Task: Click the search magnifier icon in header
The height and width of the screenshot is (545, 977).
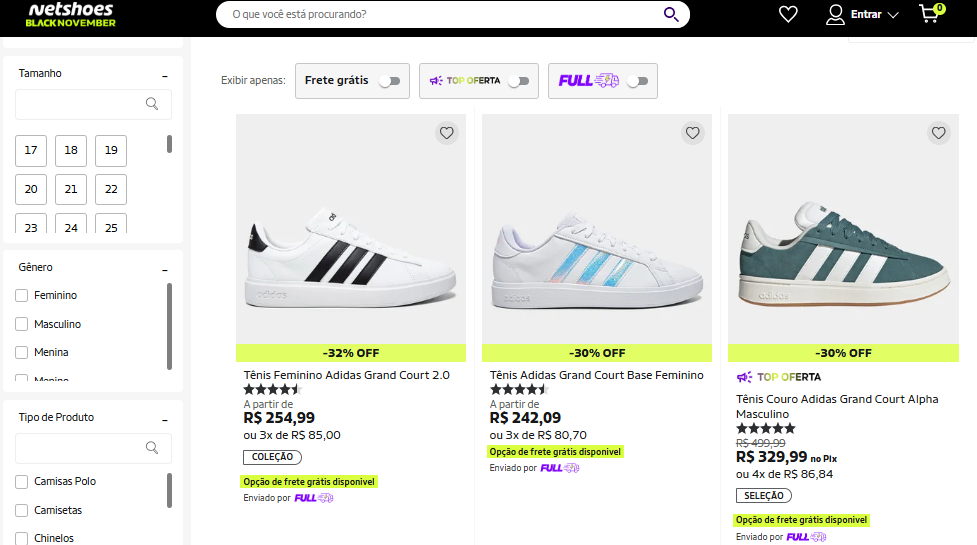Action: click(671, 14)
